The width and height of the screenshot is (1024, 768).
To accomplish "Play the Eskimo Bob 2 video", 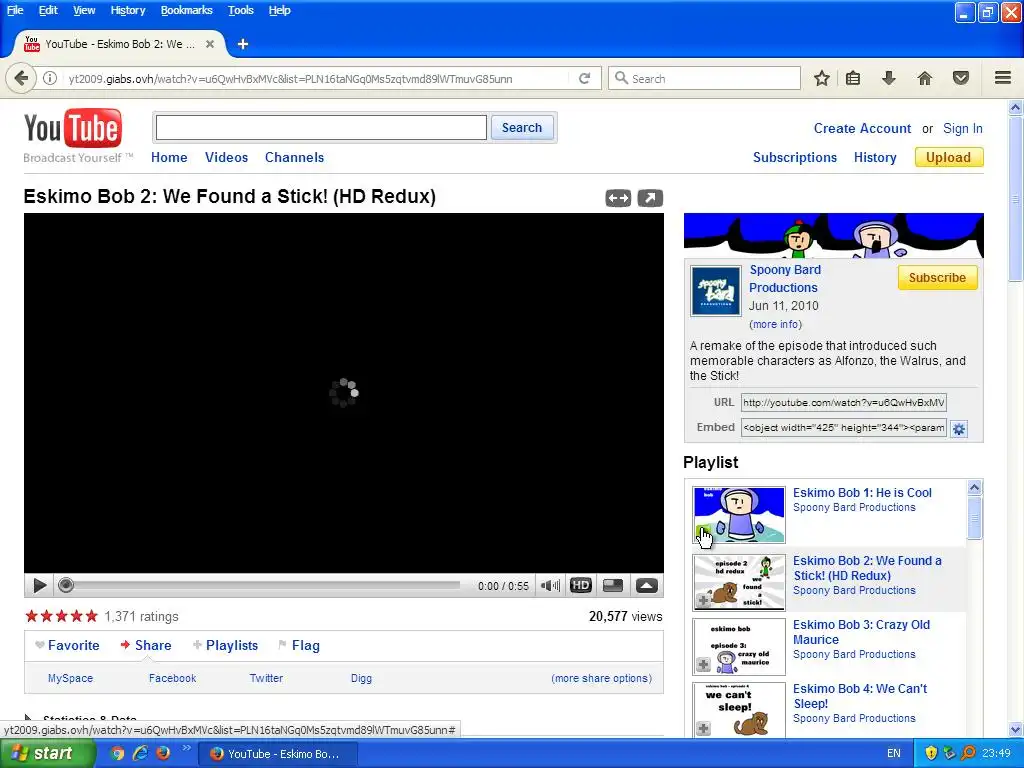I will pyautogui.click(x=39, y=586).
